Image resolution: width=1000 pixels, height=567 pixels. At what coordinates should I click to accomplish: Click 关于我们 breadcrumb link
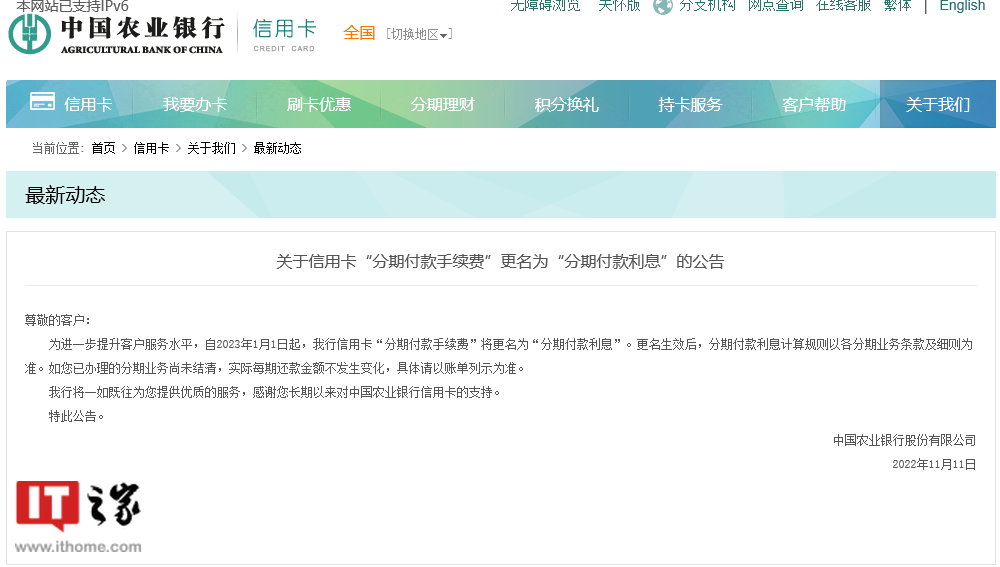[x=211, y=148]
